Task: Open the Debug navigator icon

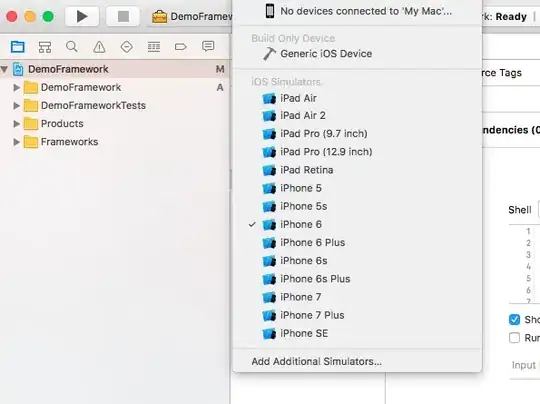Action: (x=154, y=47)
